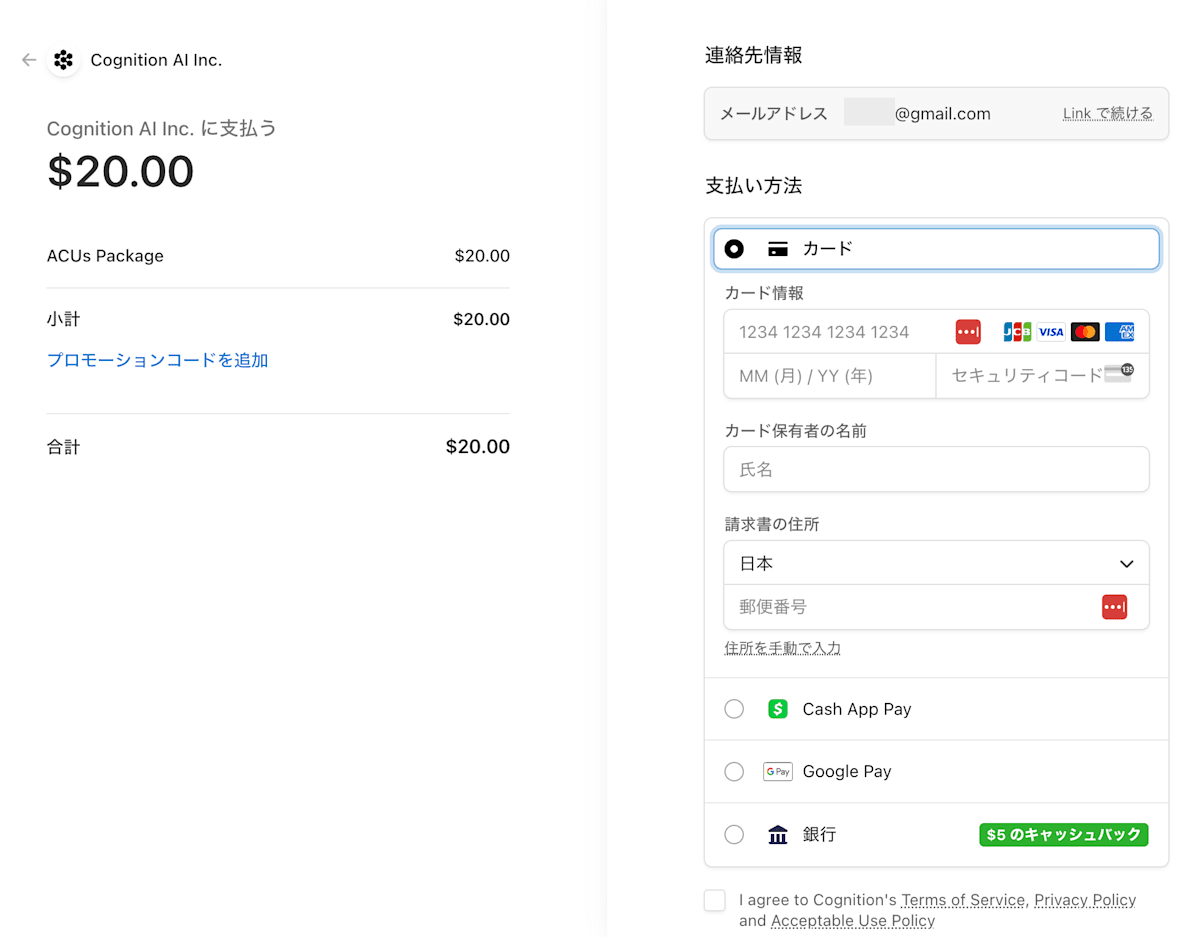
Task: Click the green Cash App Pay icon
Action: [778, 709]
